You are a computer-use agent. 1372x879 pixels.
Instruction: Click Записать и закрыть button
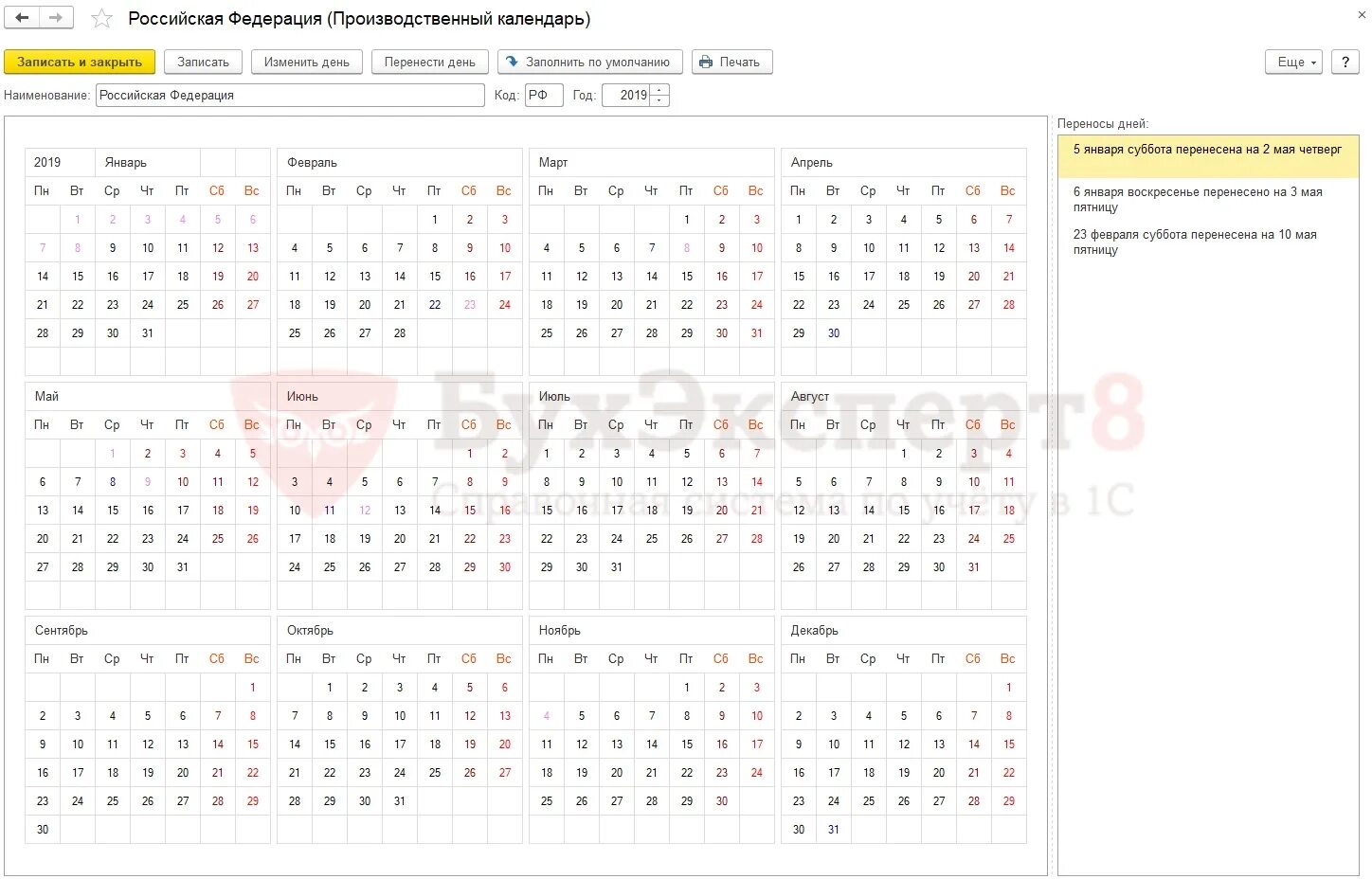click(x=80, y=62)
